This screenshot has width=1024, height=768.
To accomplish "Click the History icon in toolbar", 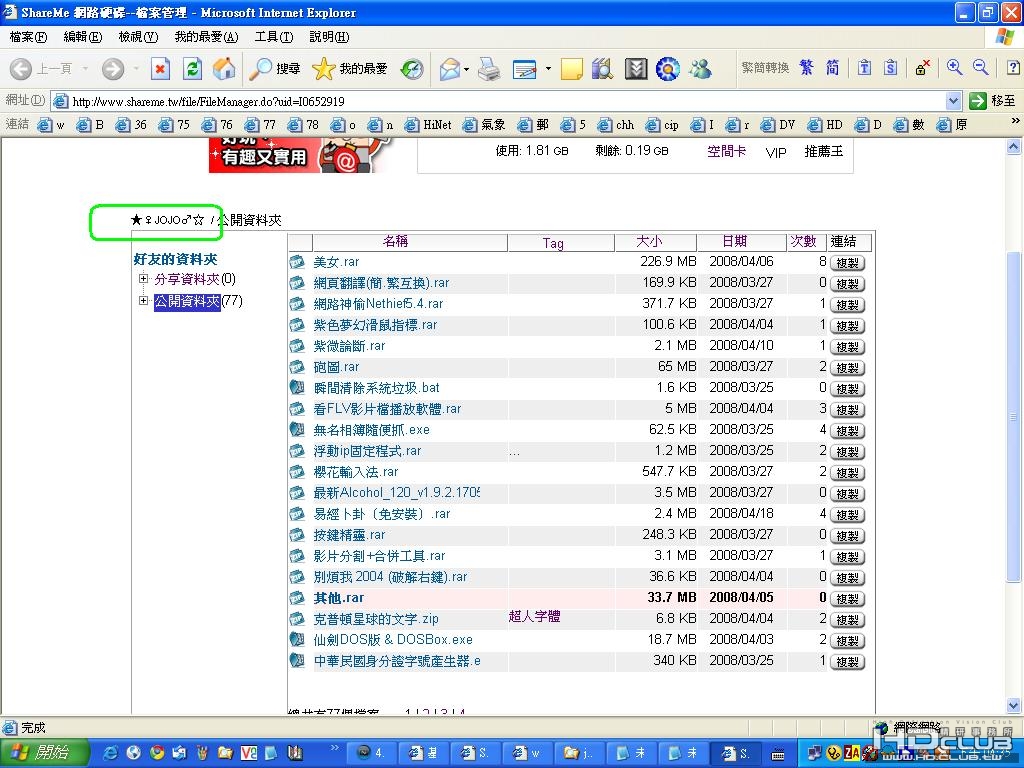I will point(411,69).
